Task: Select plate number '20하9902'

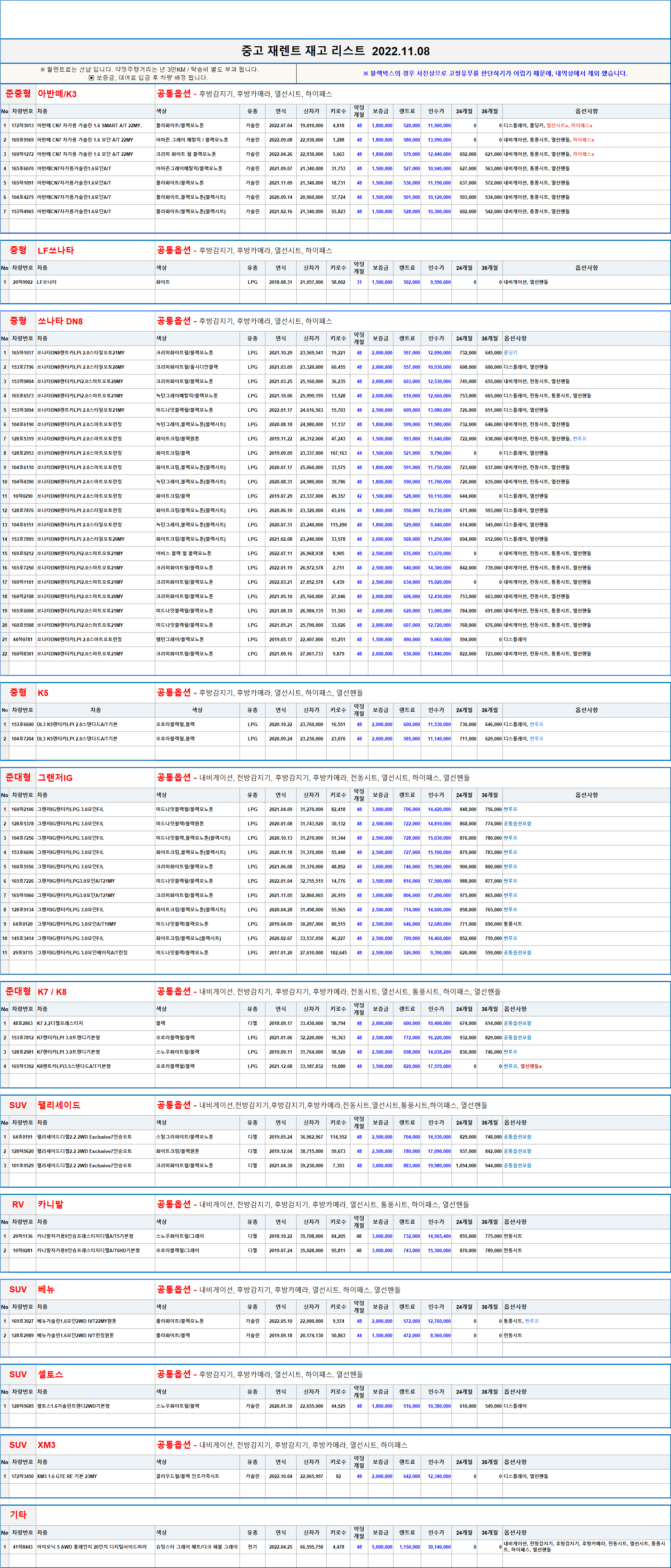Action: tap(23, 282)
